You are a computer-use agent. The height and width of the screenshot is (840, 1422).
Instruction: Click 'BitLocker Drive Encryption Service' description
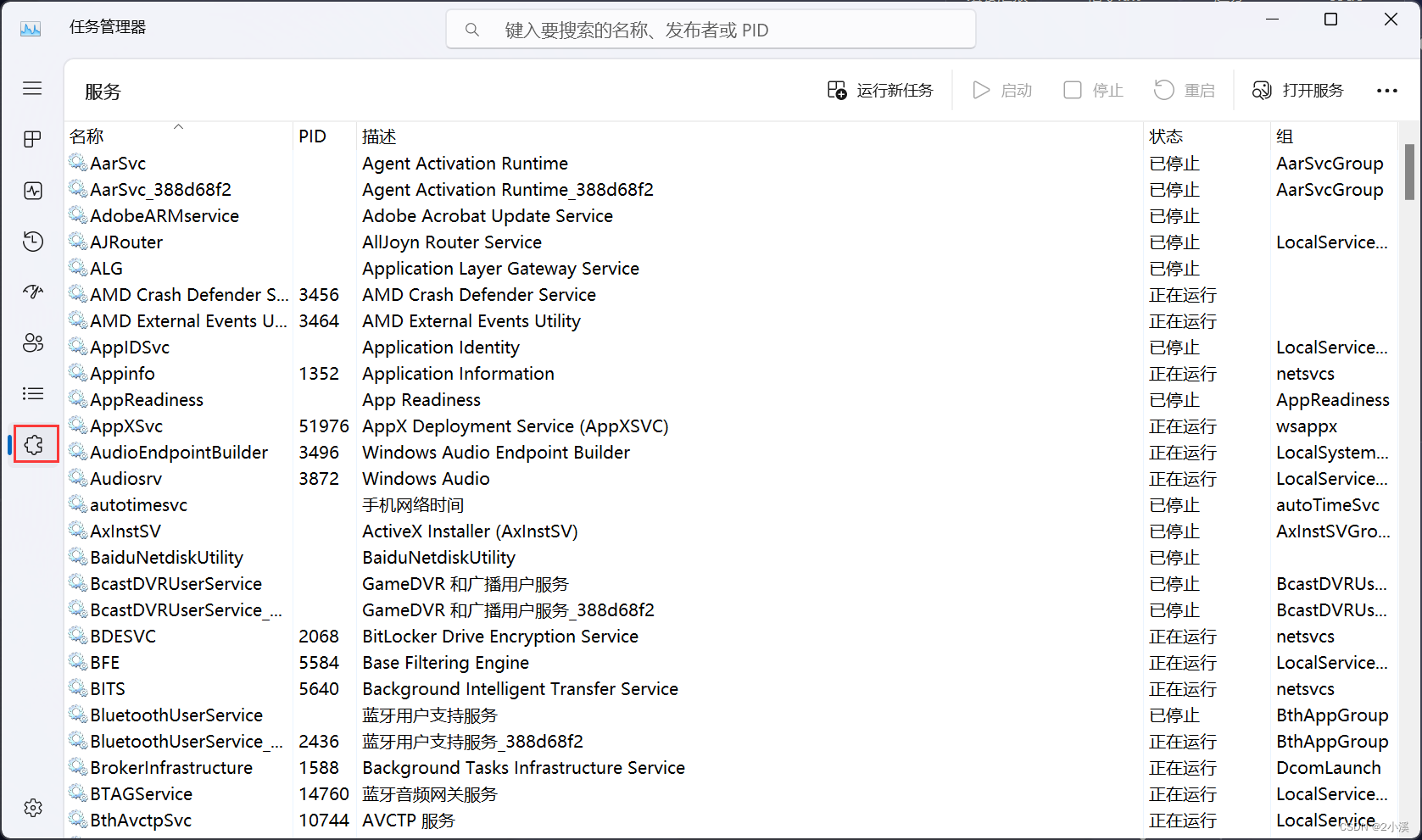coord(500,637)
